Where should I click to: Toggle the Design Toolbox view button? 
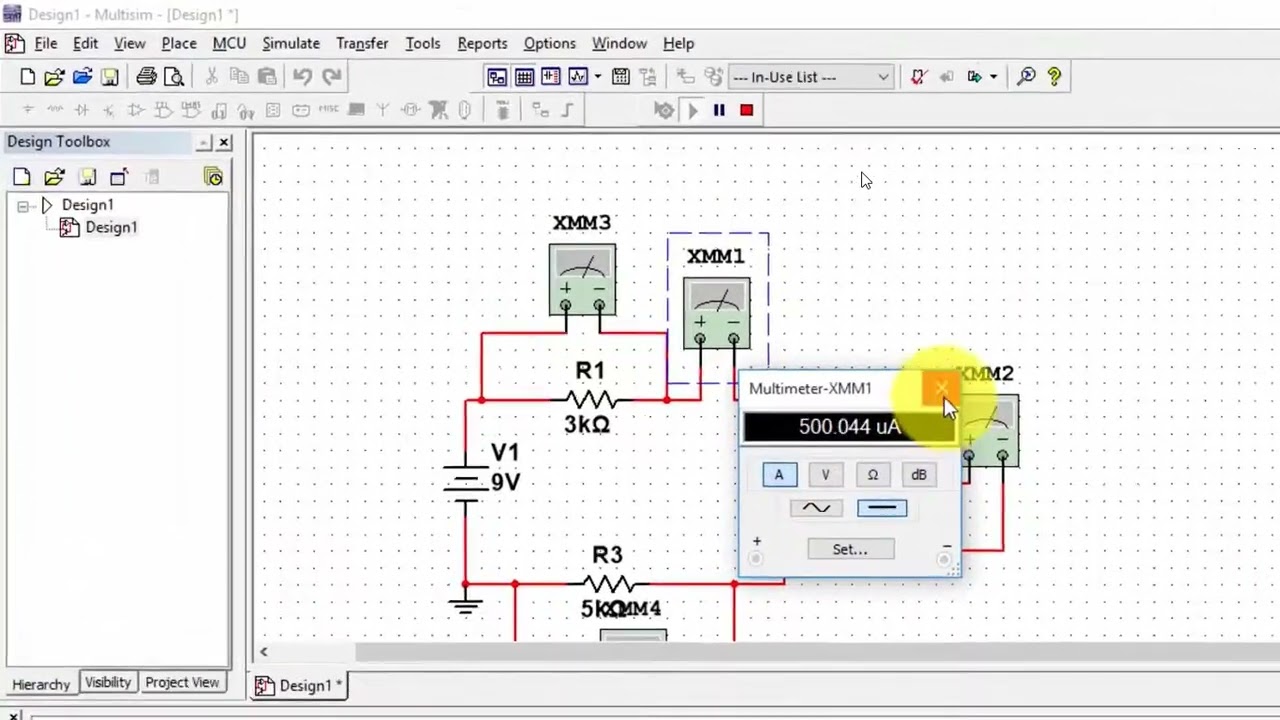497,76
